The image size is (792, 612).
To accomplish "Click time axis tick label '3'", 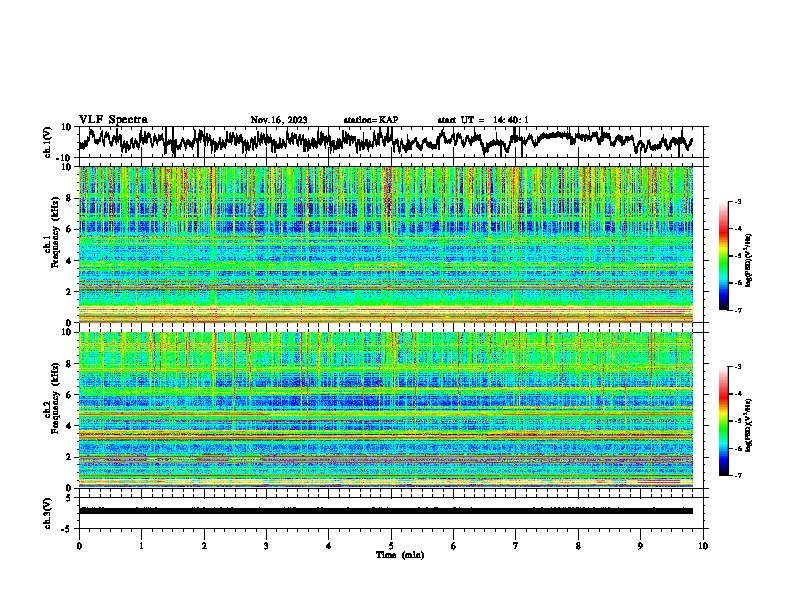I will click(266, 546).
